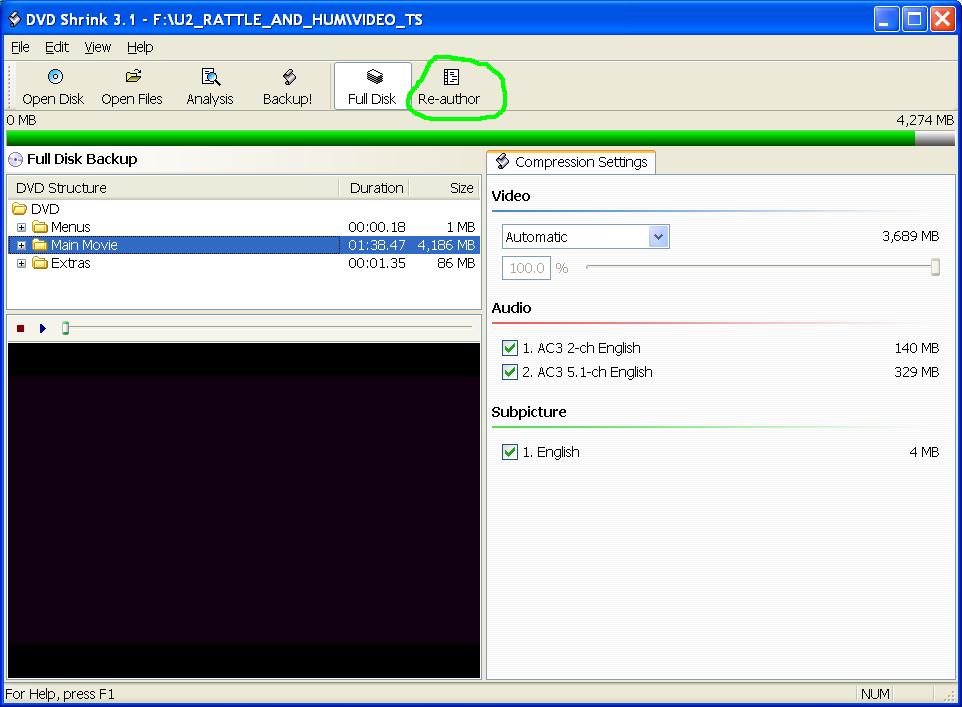Image resolution: width=962 pixels, height=707 pixels.
Task: Start the Backup! toolbar action
Action: pyautogui.click(x=288, y=87)
